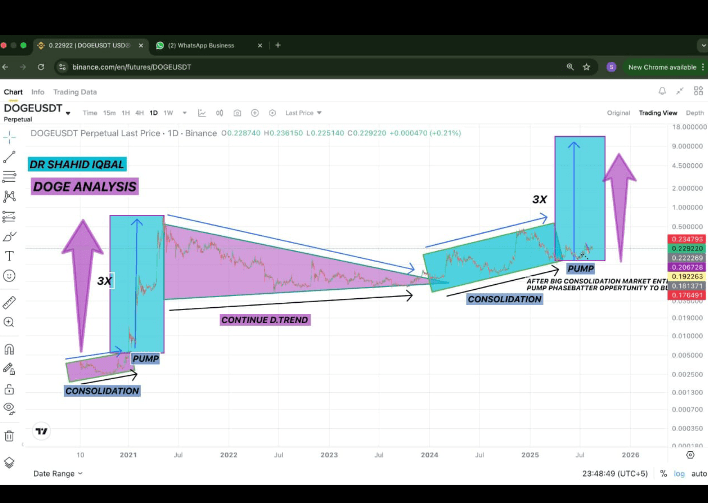Select the brush drawing tool
This screenshot has width=708, height=503.
9,237
